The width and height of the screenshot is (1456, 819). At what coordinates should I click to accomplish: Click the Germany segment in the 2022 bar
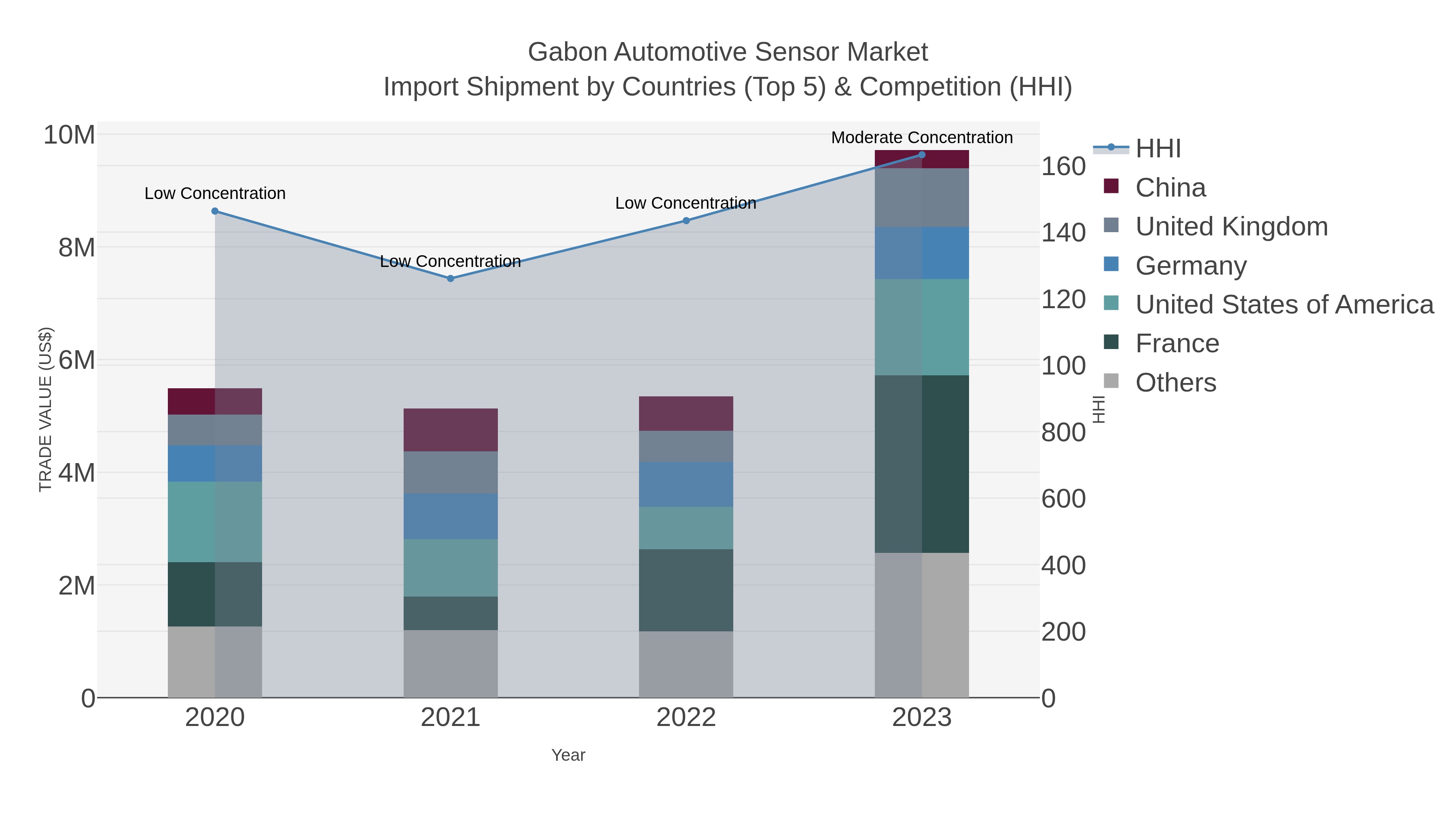click(x=686, y=485)
